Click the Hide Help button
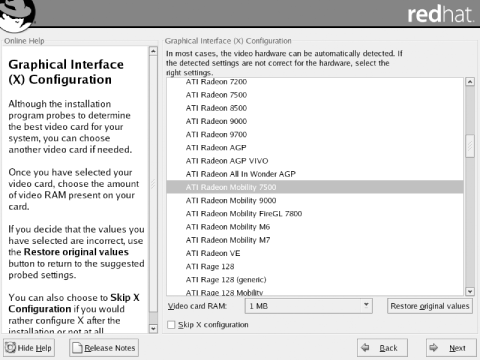The width and height of the screenshot is (481, 360). (29, 348)
